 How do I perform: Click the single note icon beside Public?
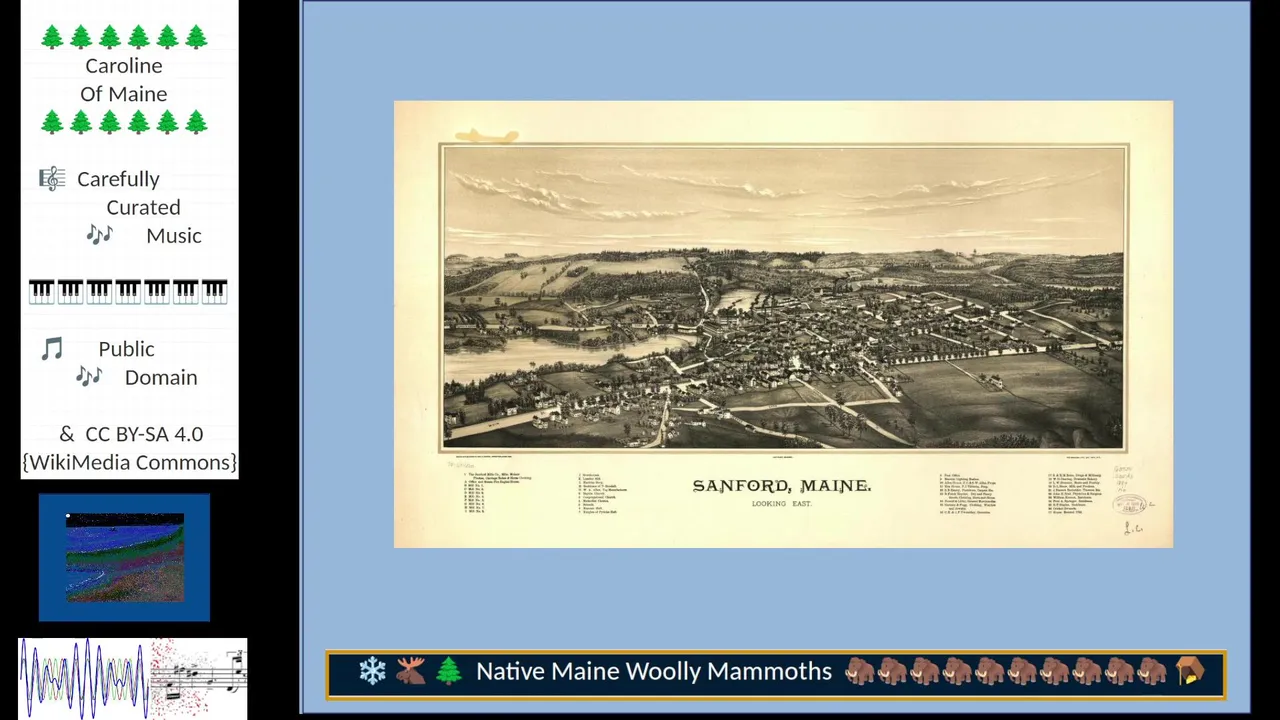(52, 349)
